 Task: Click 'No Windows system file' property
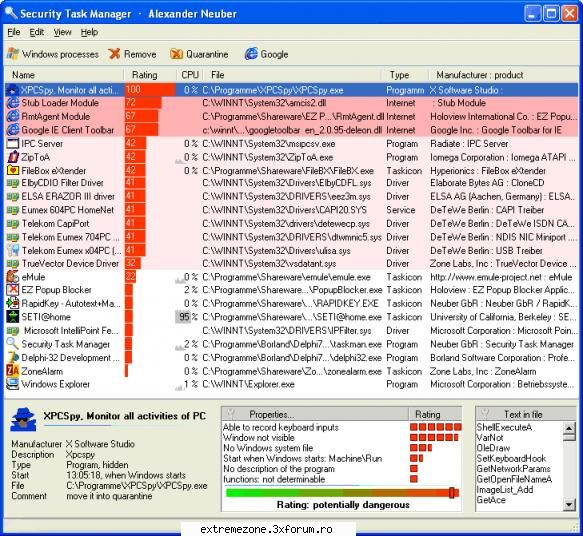[x=268, y=448]
